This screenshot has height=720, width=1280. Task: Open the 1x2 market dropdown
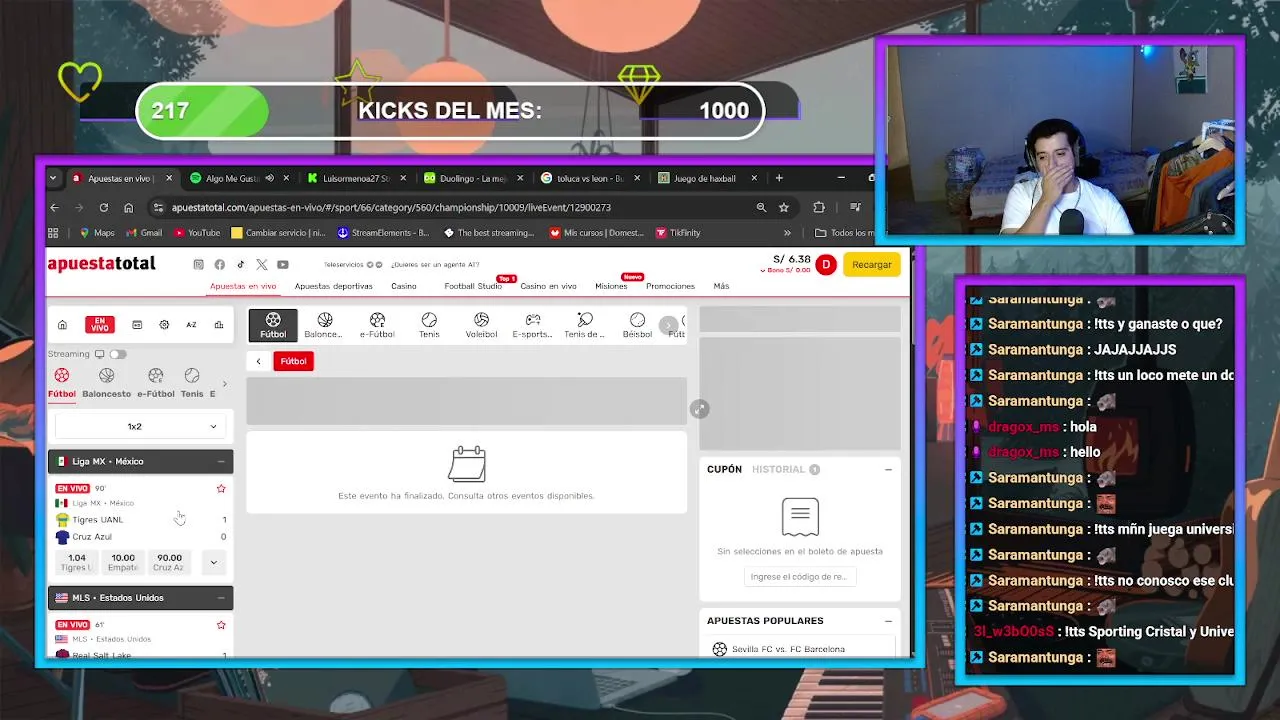tap(140, 426)
